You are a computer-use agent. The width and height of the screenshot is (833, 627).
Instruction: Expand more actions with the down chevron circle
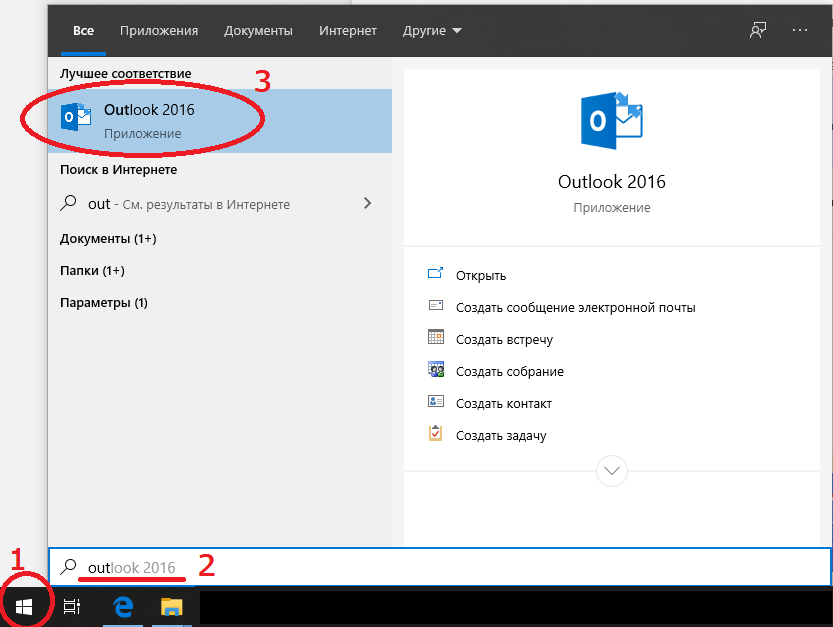pos(611,470)
